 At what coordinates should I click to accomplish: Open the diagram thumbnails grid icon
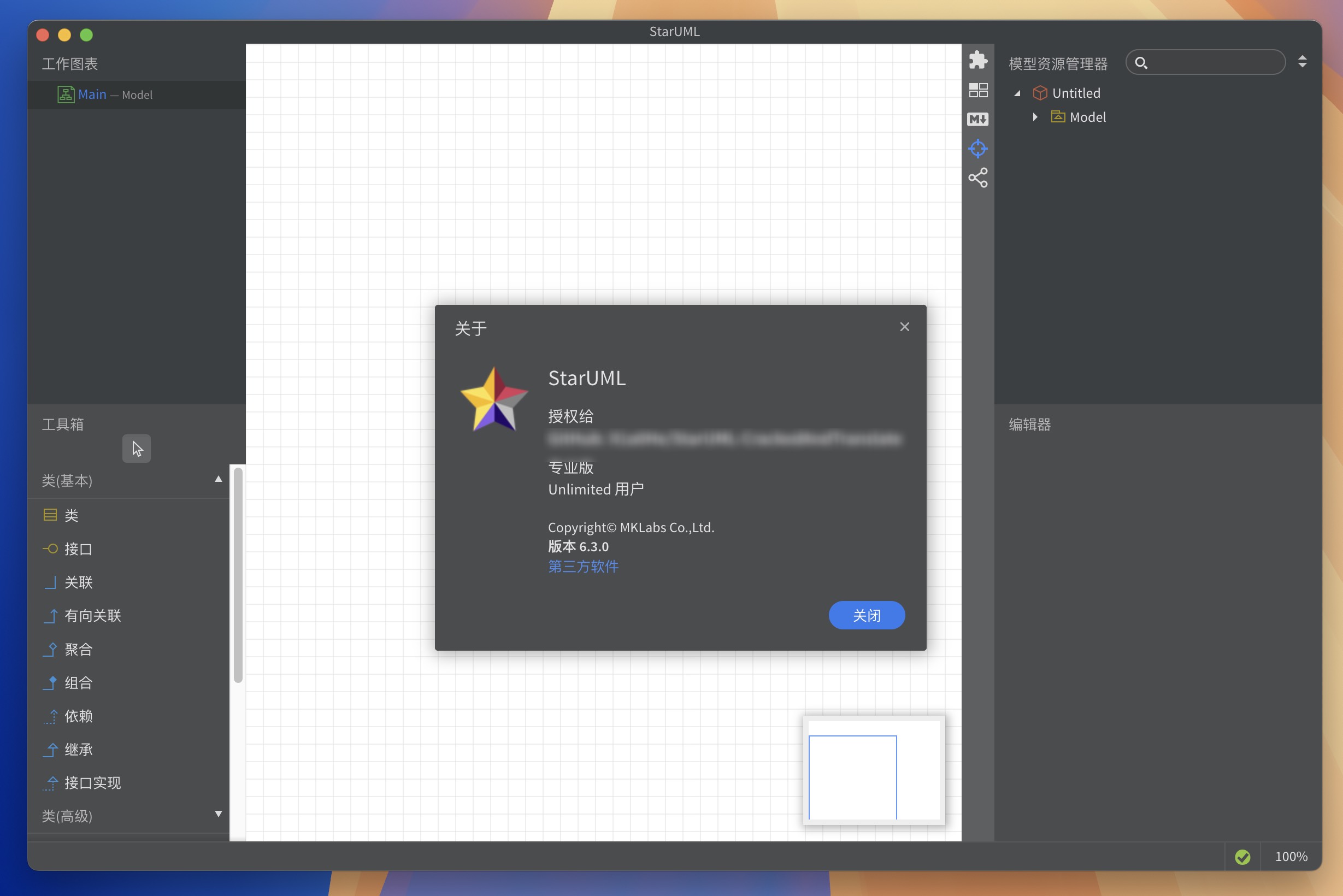[x=978, y=90]
